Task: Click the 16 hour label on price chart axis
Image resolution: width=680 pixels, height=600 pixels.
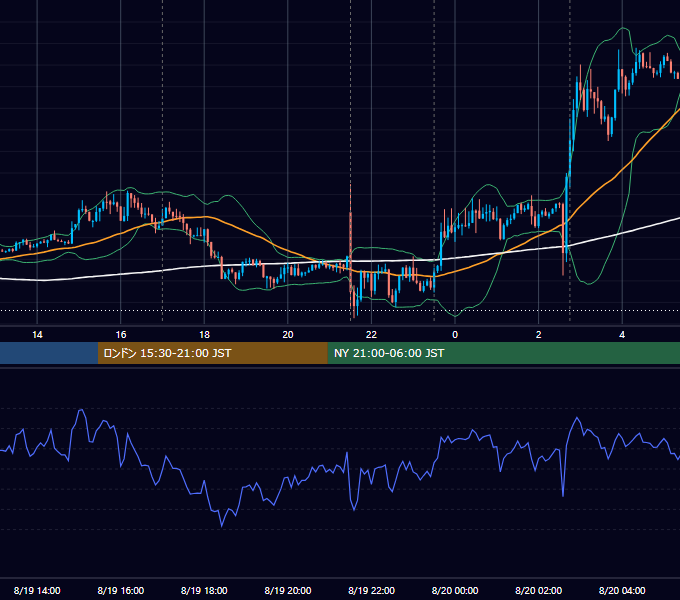Action: tap(121, 335)
